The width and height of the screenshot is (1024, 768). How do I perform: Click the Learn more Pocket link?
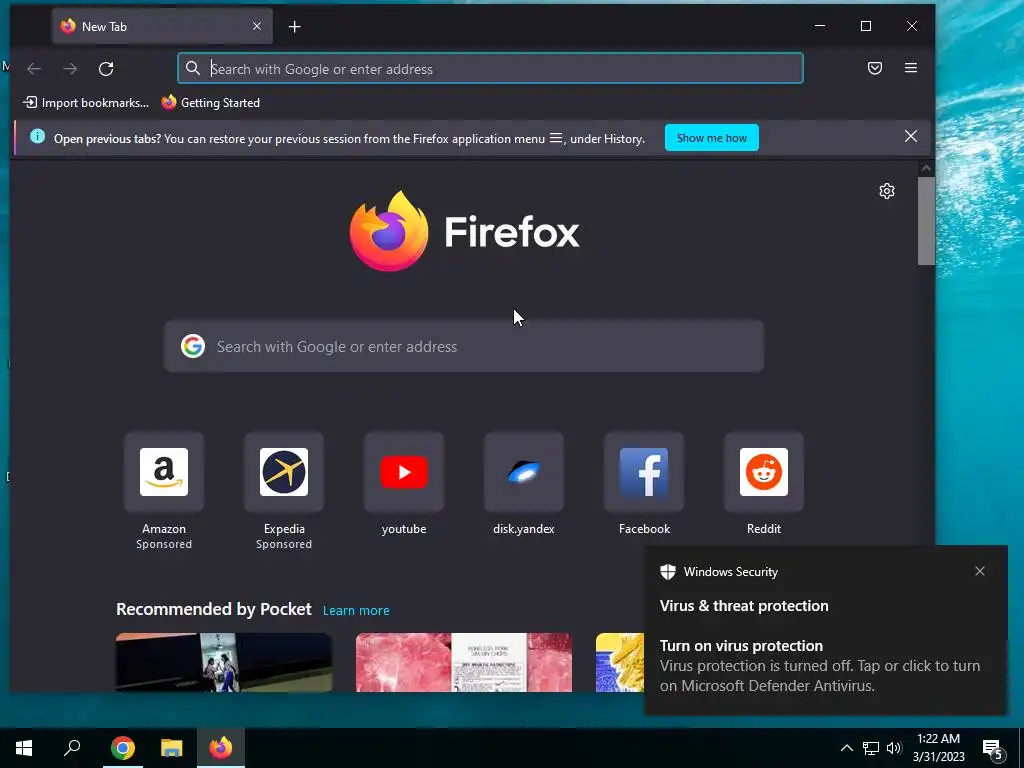point(356,611)
